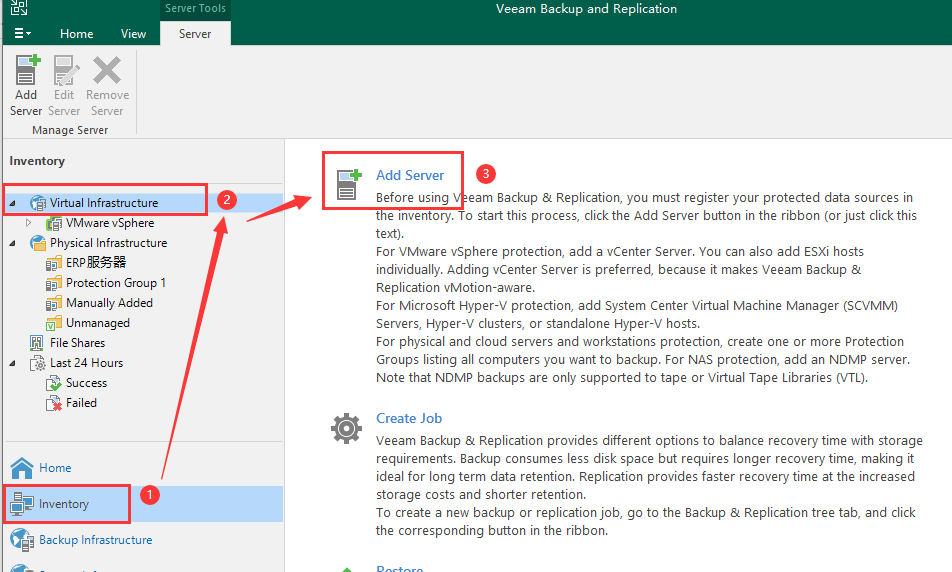This screenshot has width=952, height=572.
Task: Click the VMware vSphere node icon
Action: click(x=54, y=223)
